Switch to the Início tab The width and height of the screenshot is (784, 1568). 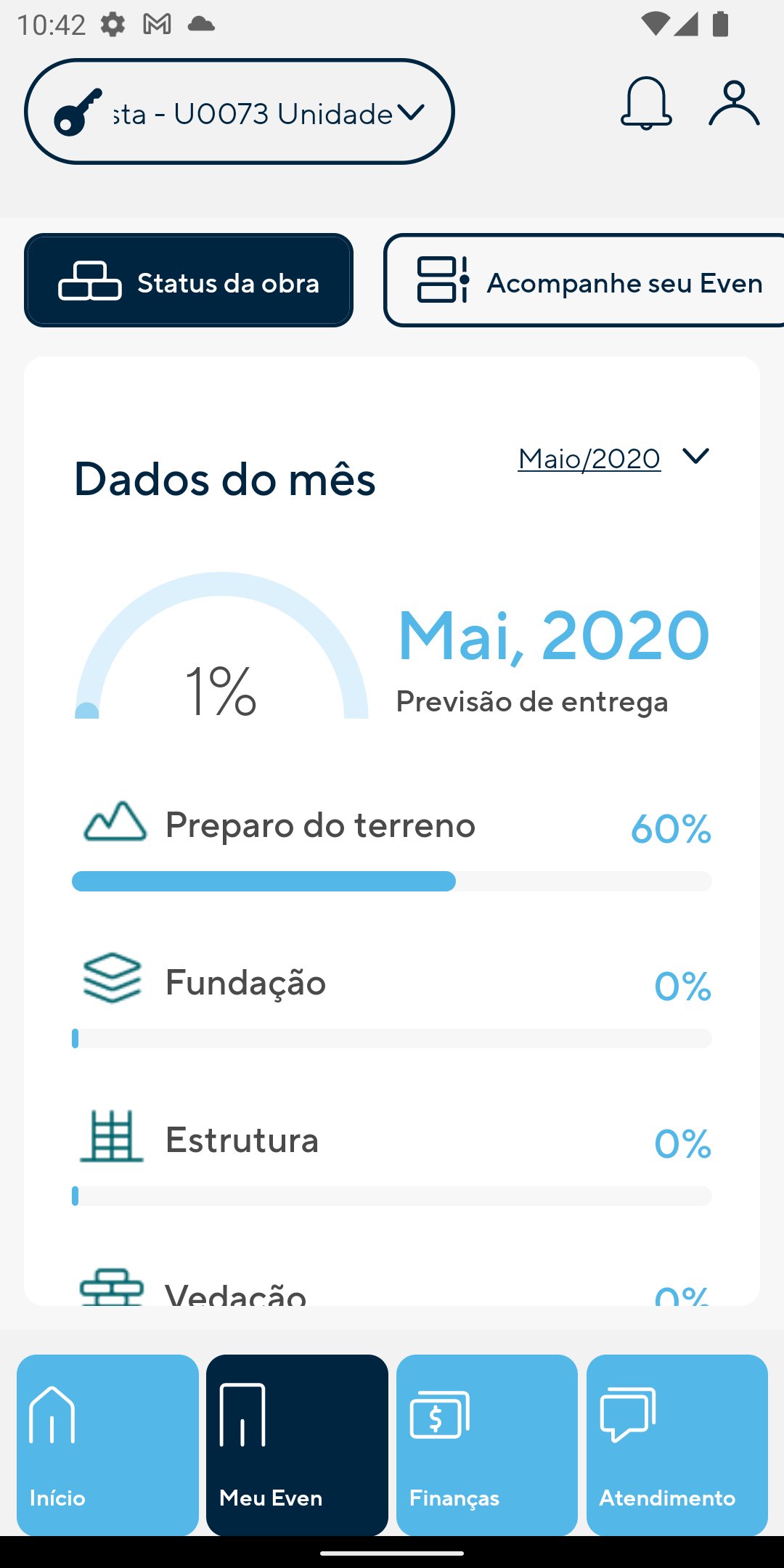click(107, 1445)
